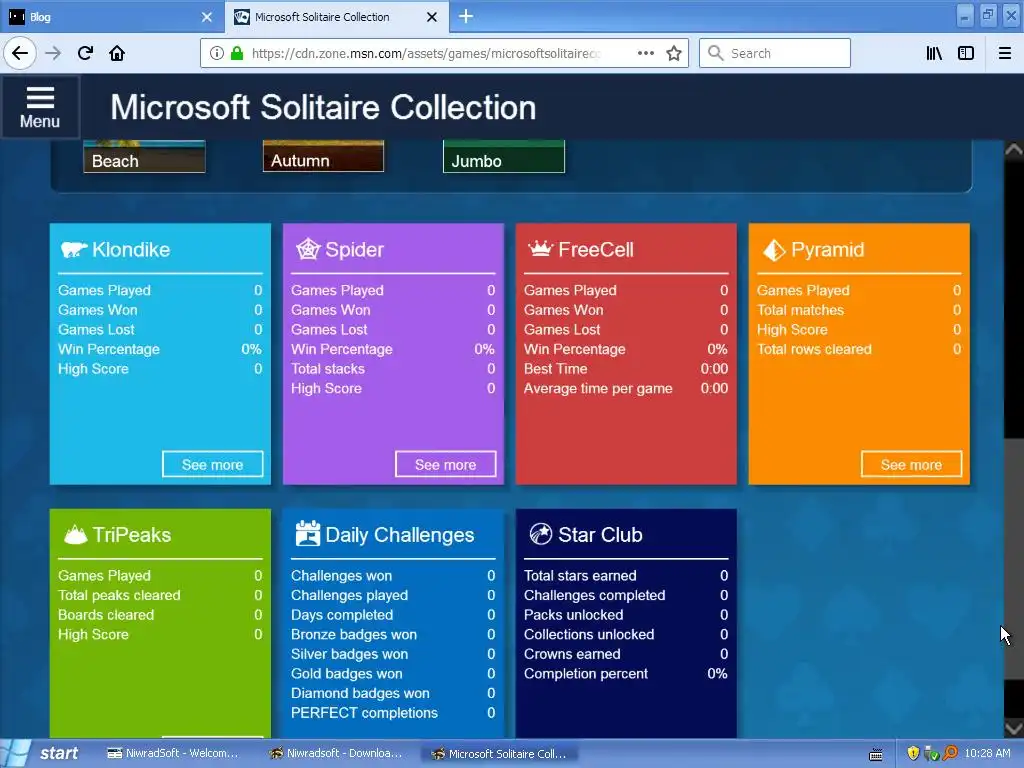Open Spider See more button
The width and height of the screenshot is (1024, 768).
445,464
